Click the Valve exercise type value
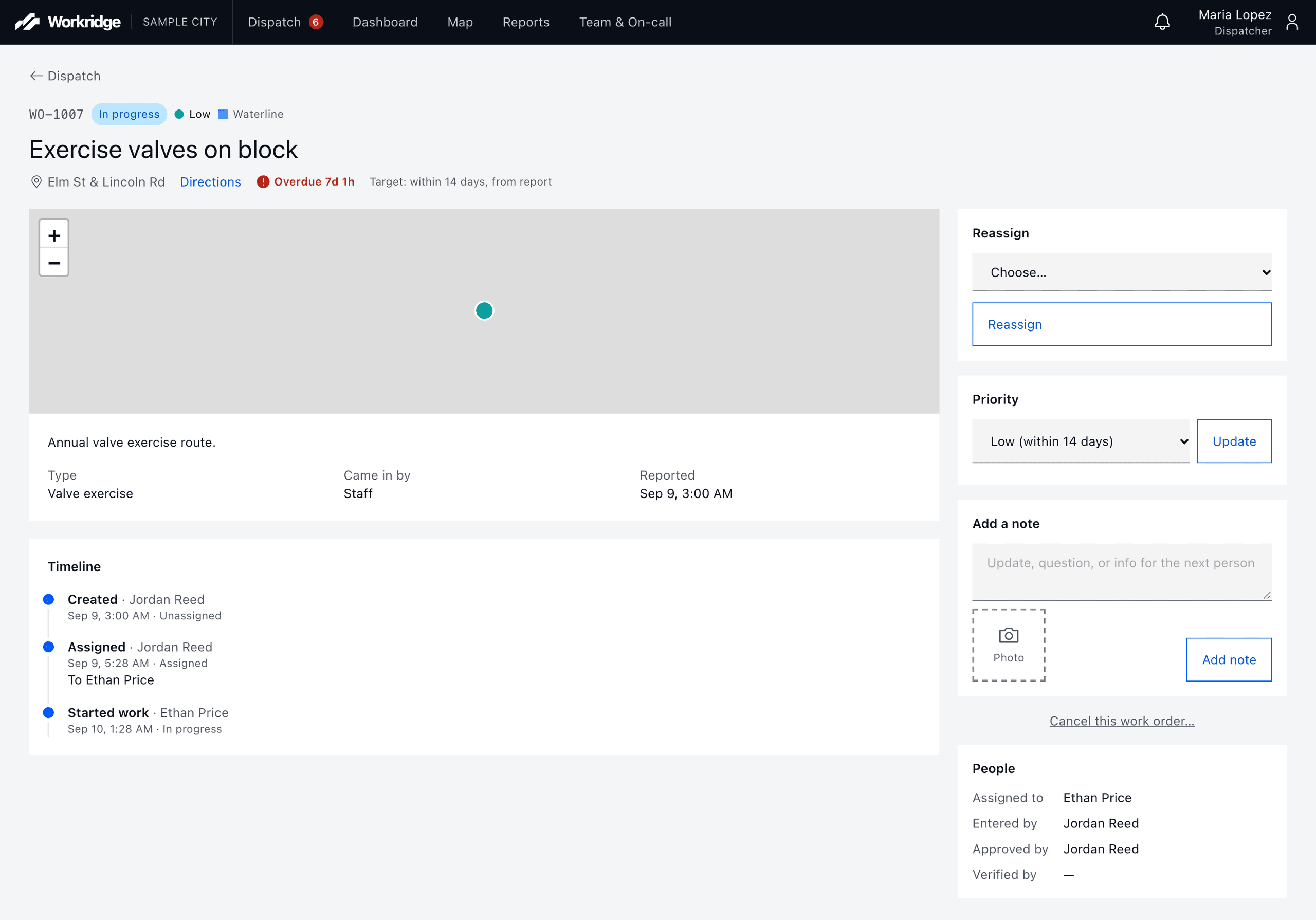Screen dimensions: 1316x920 click(x=90, y=493)
